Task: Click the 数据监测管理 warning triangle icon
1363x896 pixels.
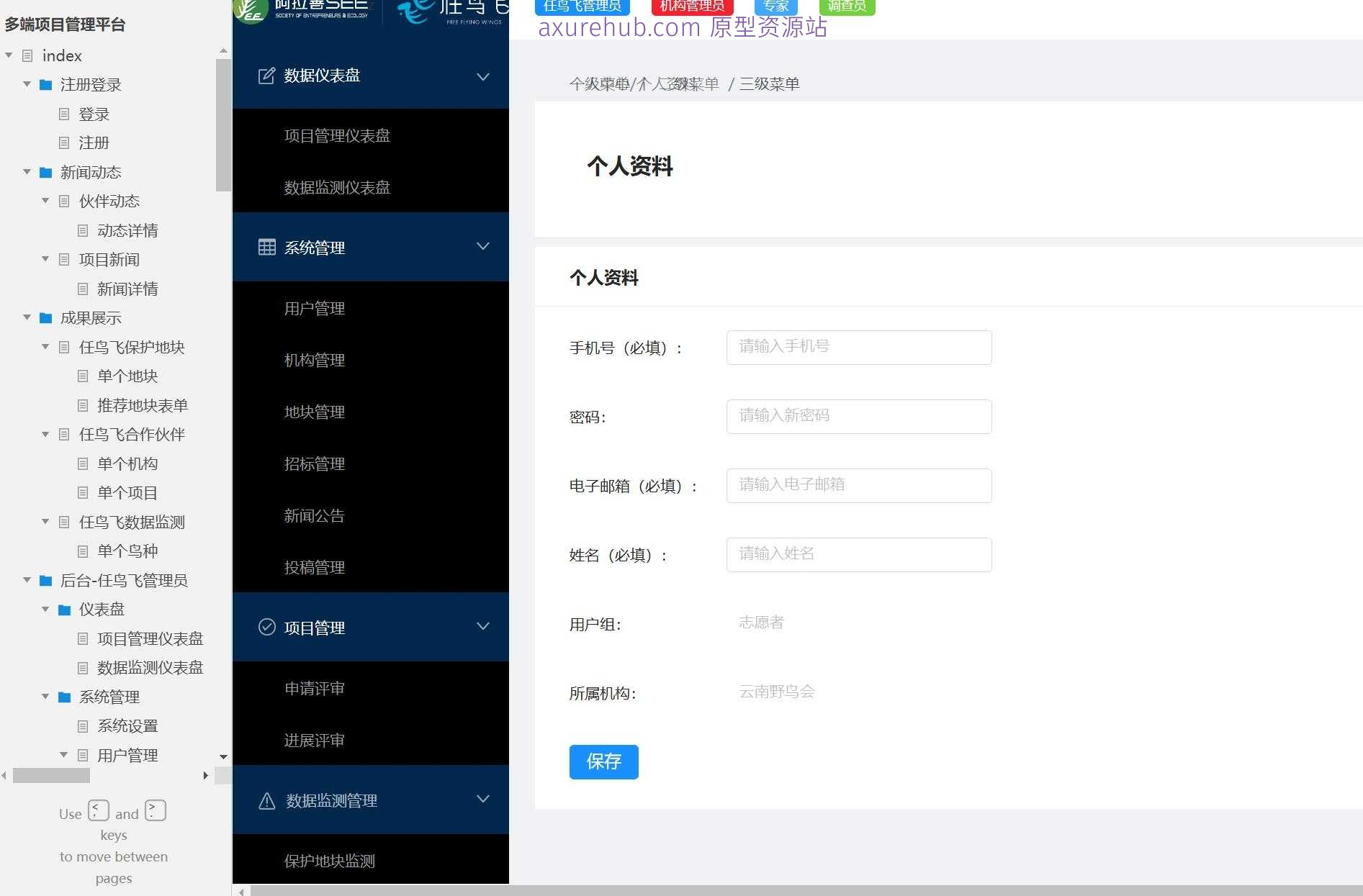Action: [266, 800]
